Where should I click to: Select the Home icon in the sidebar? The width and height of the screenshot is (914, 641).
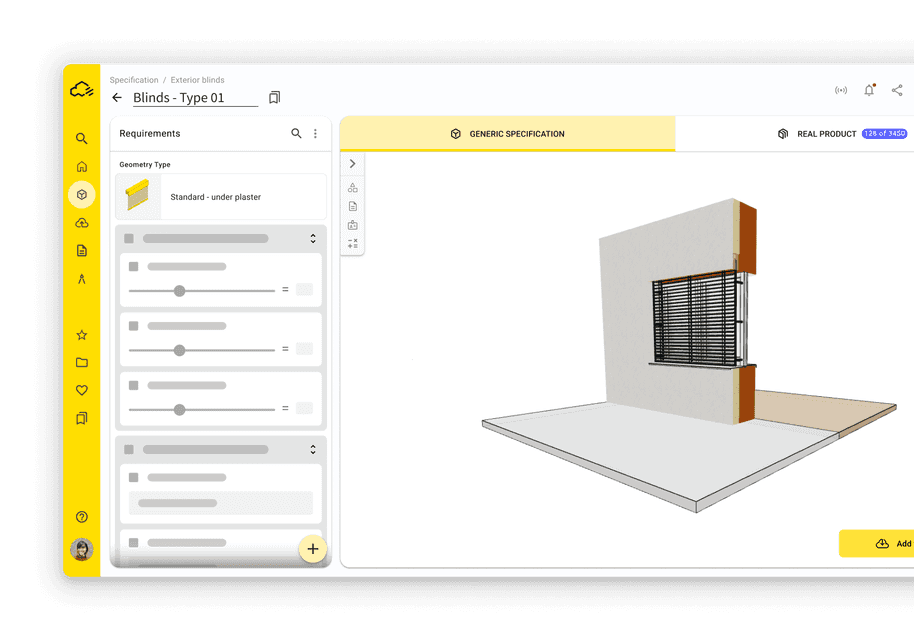tap(82, 166)
